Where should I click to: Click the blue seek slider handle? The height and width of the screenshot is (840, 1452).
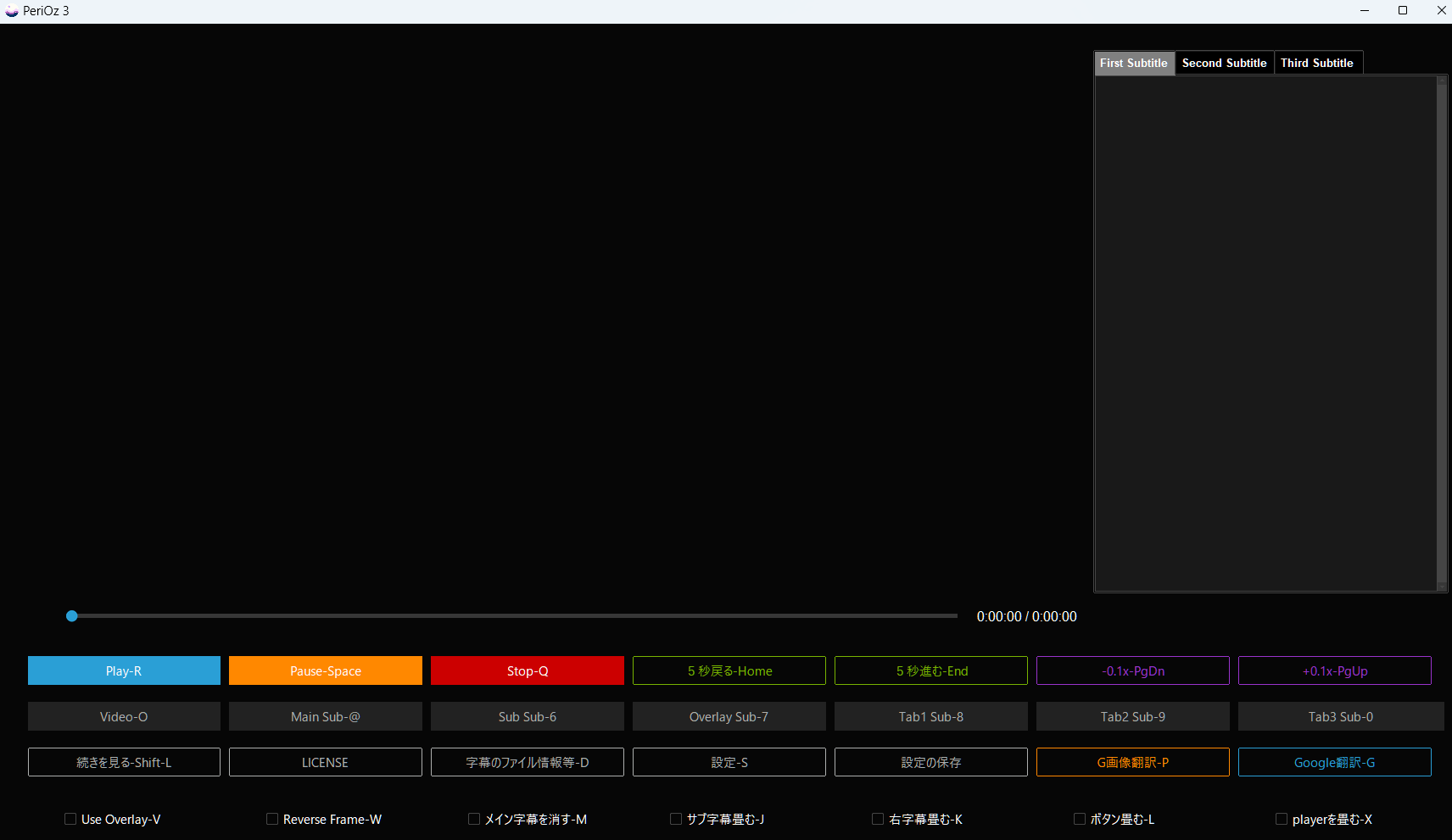click(x=72, y=616)
